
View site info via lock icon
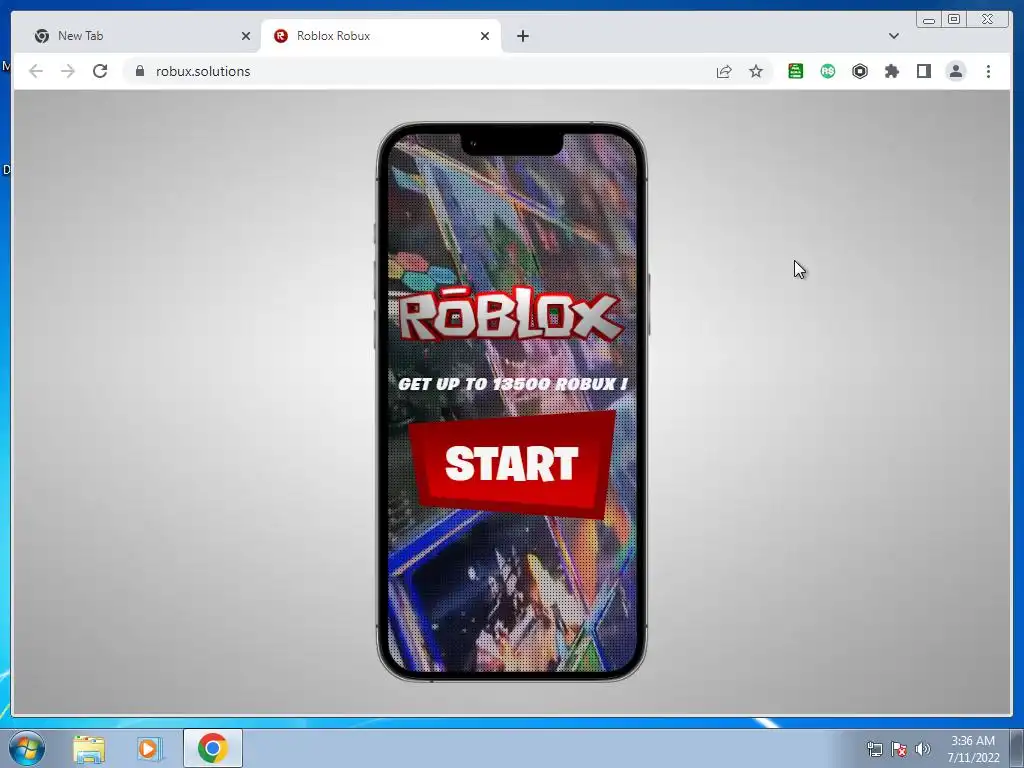coord(140,71)
